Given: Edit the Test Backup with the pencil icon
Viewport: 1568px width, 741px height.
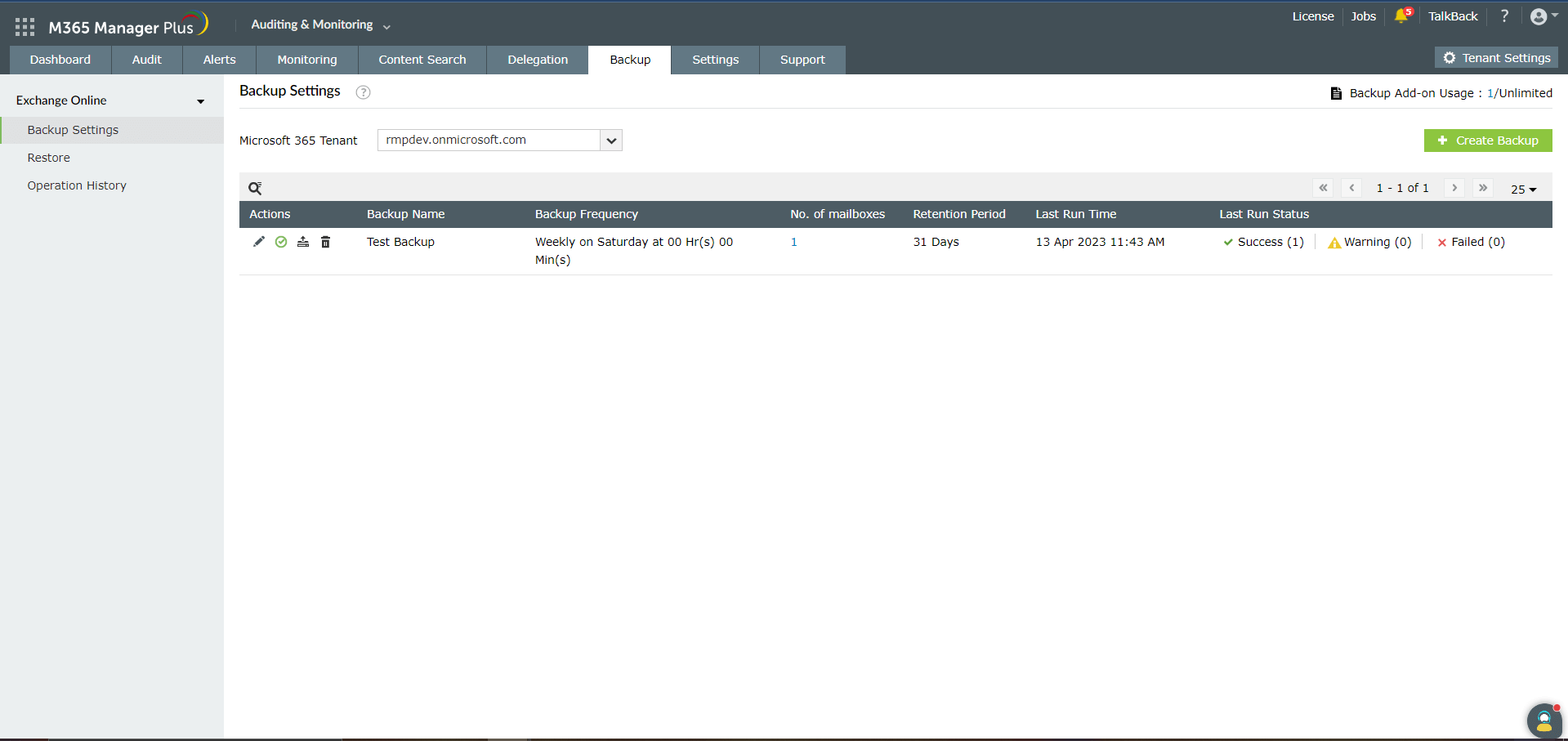Looking at the screenshot, I should (x=259, y=242).
